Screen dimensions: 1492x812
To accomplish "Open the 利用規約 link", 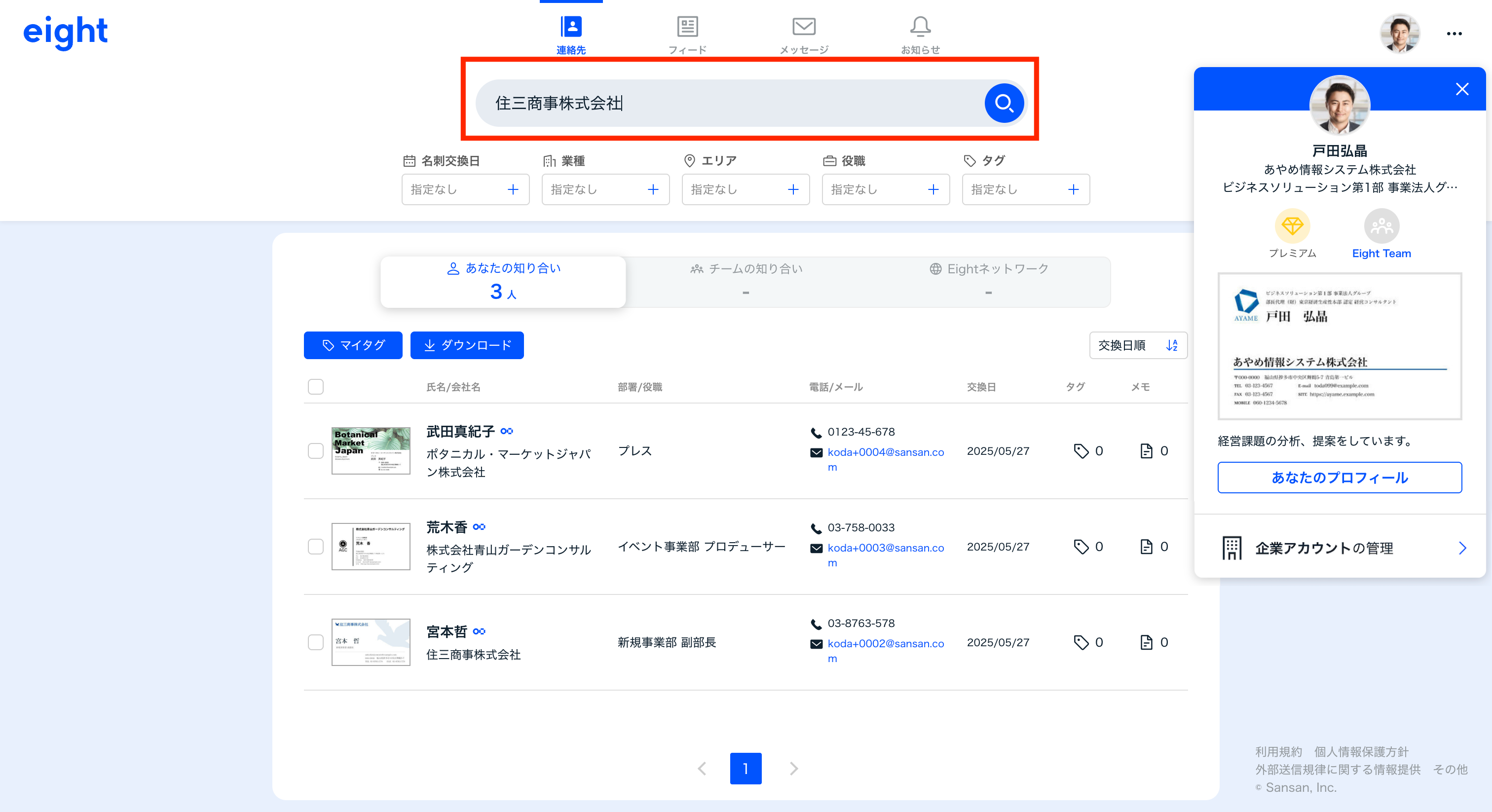I will [x=1278, y=751].
